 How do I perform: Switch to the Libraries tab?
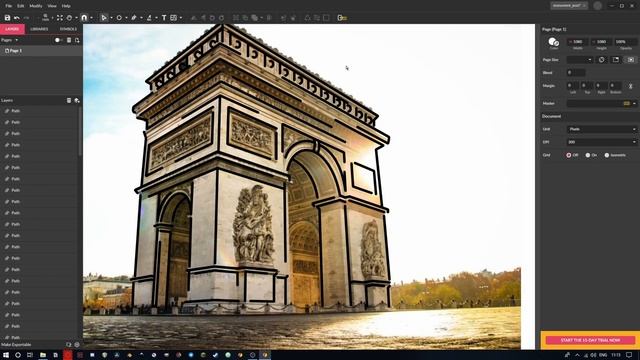click(39, 29)
